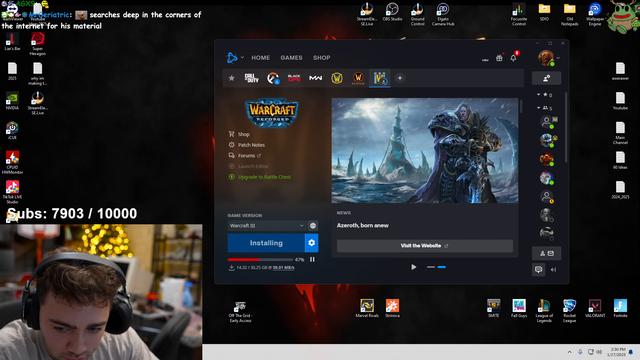Select the Warcraft III Reforged game tab
640x360 pixels.
(x=380, y=78)
